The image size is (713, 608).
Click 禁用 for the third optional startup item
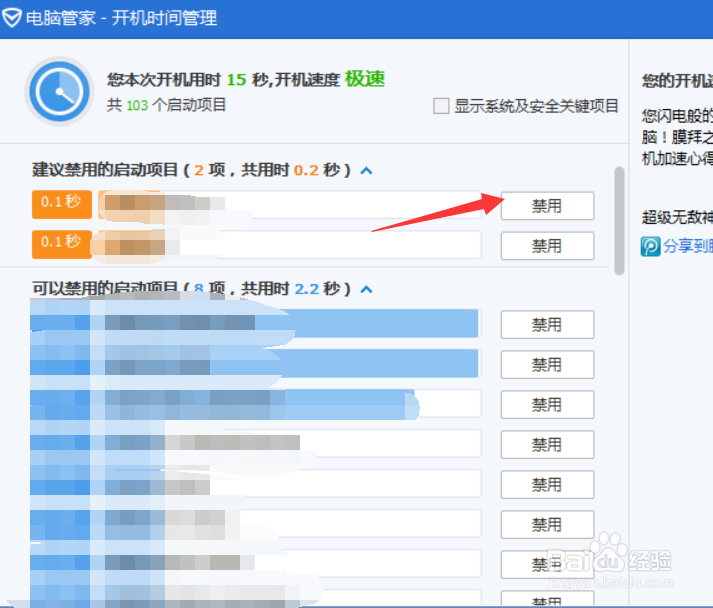tap(547, 404)
